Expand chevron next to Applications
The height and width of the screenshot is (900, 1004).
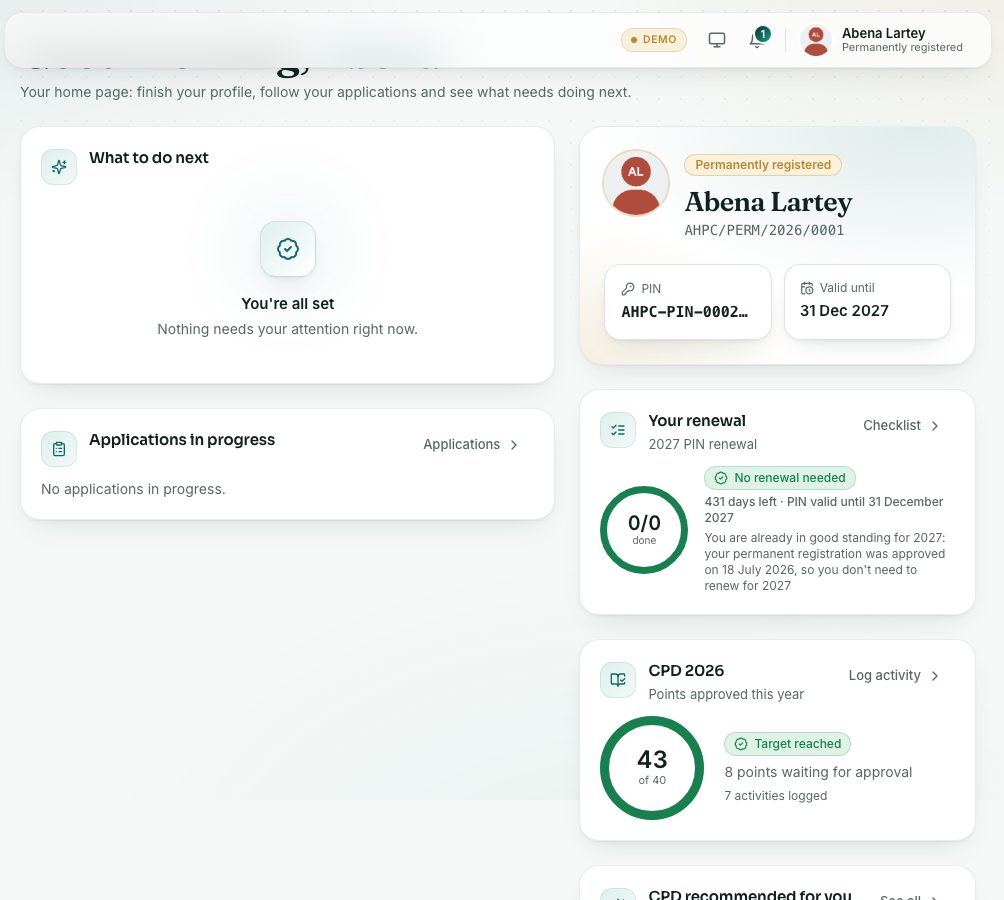[x=514, y=445]
